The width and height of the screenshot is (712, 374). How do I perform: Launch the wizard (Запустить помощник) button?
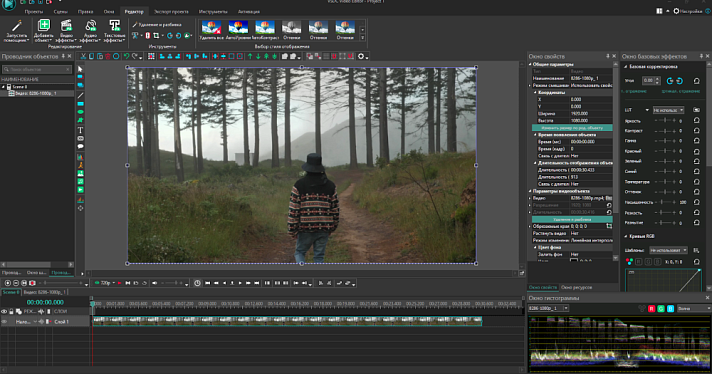click(16, 31)
